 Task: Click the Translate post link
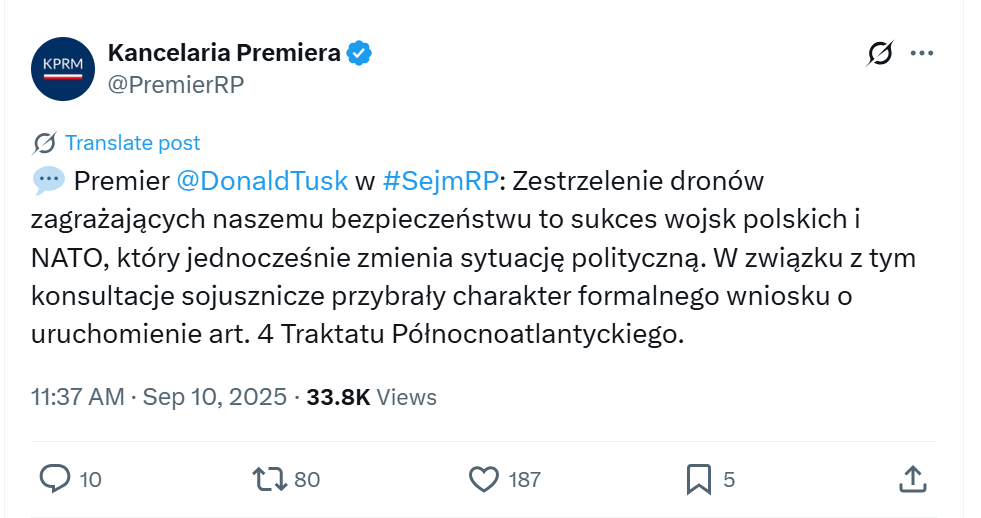pyautogui.click(x=132, y=143)
